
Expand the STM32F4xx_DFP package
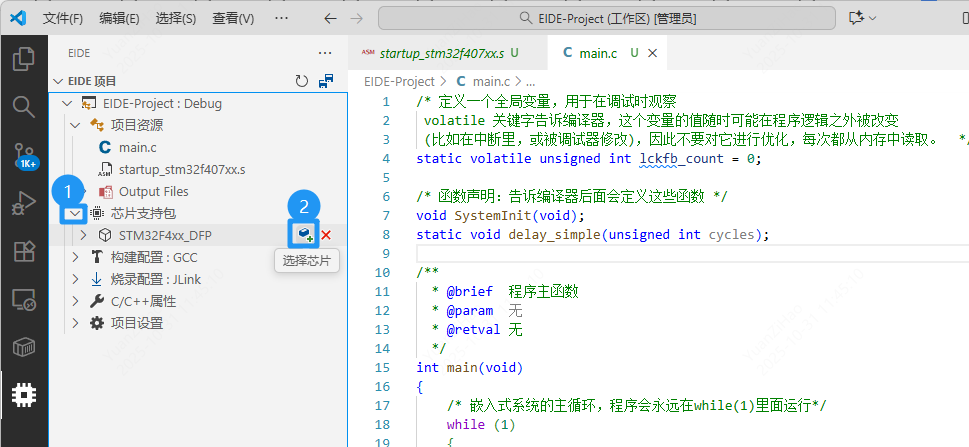coord(83,235)
